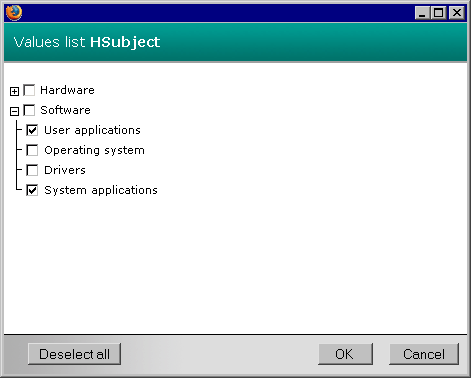
Task: Click the Drivers label
Action: click(x=65, y=170)
